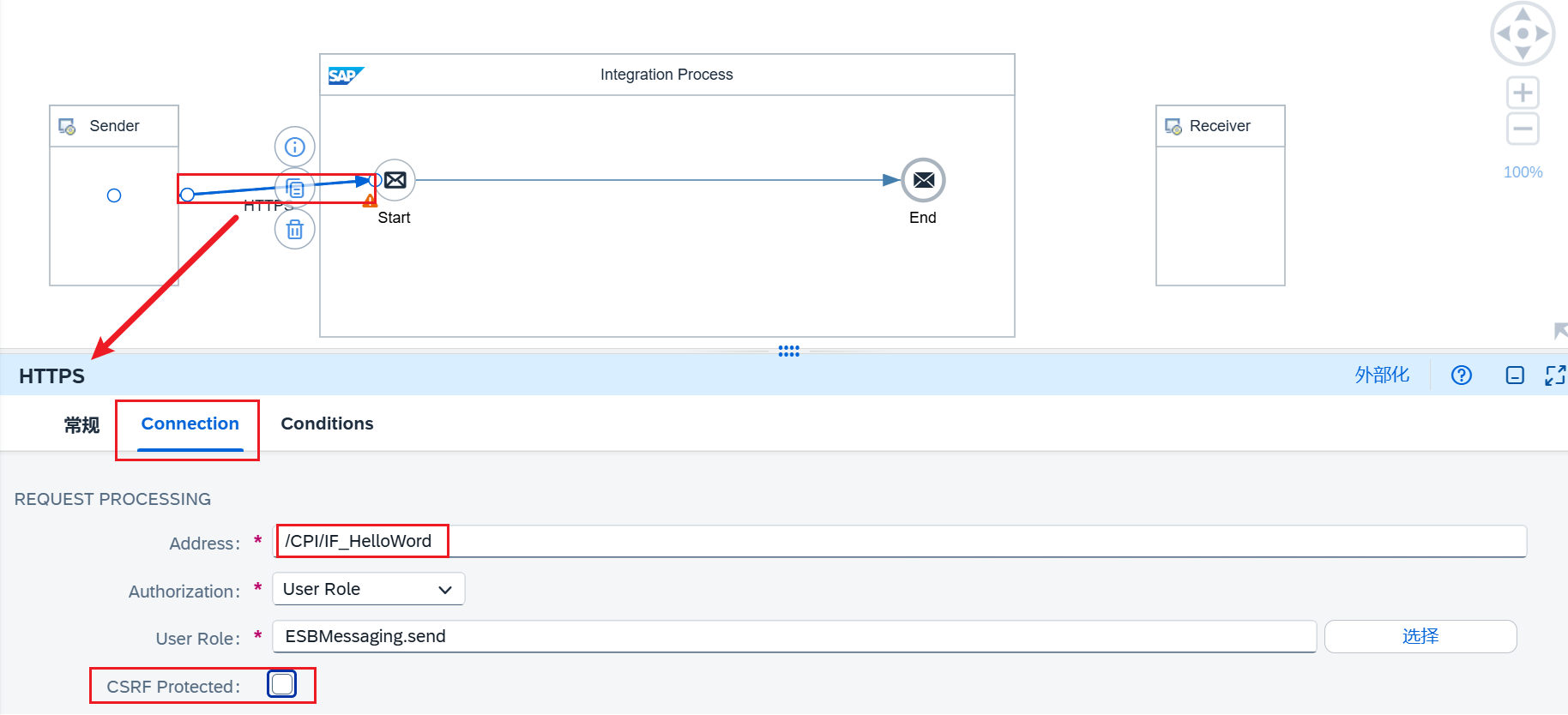Viewport: 1568px width, 715px height.
Task: Click the panel splitter drag handle
Action: (788, 351)
